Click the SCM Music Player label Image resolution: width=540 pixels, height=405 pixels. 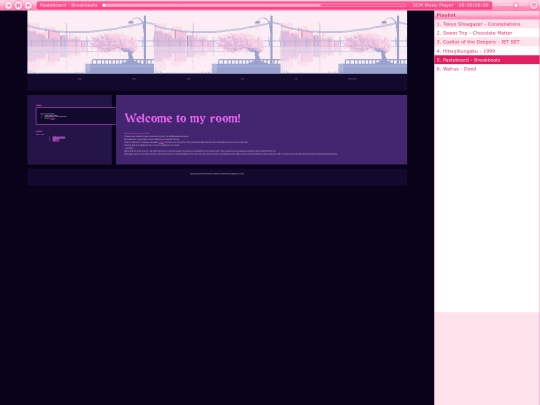click(433, 5)
